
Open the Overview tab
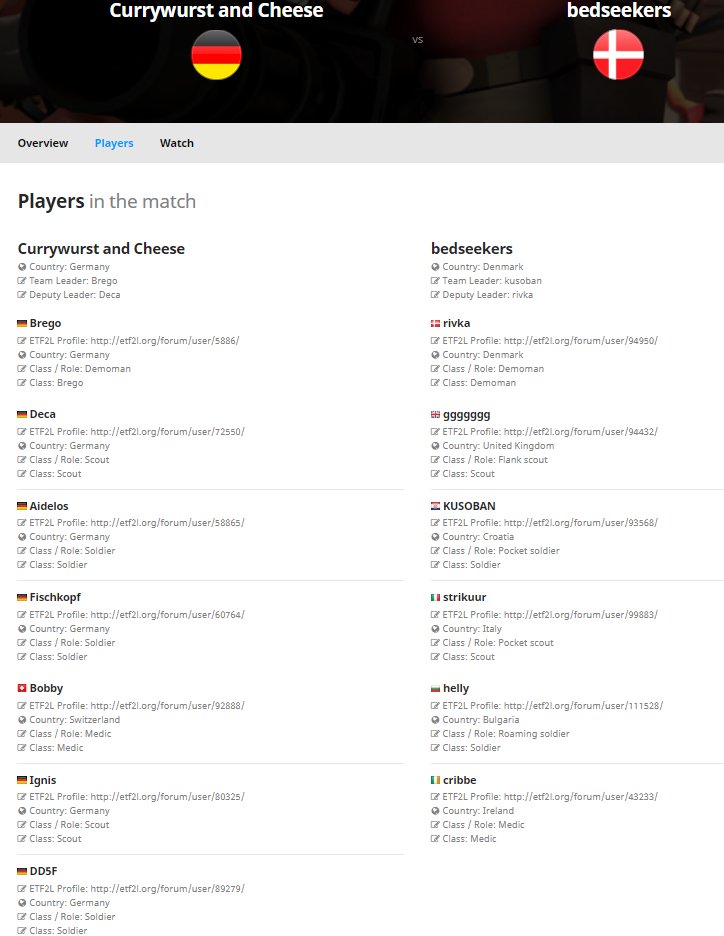click(43, 143)
